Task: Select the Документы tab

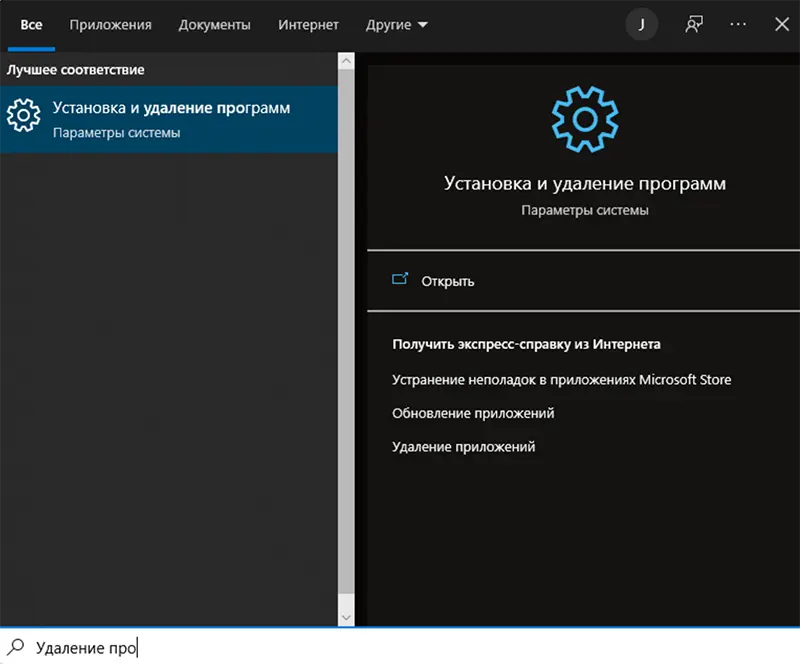Action: click(x=214, y=25)
